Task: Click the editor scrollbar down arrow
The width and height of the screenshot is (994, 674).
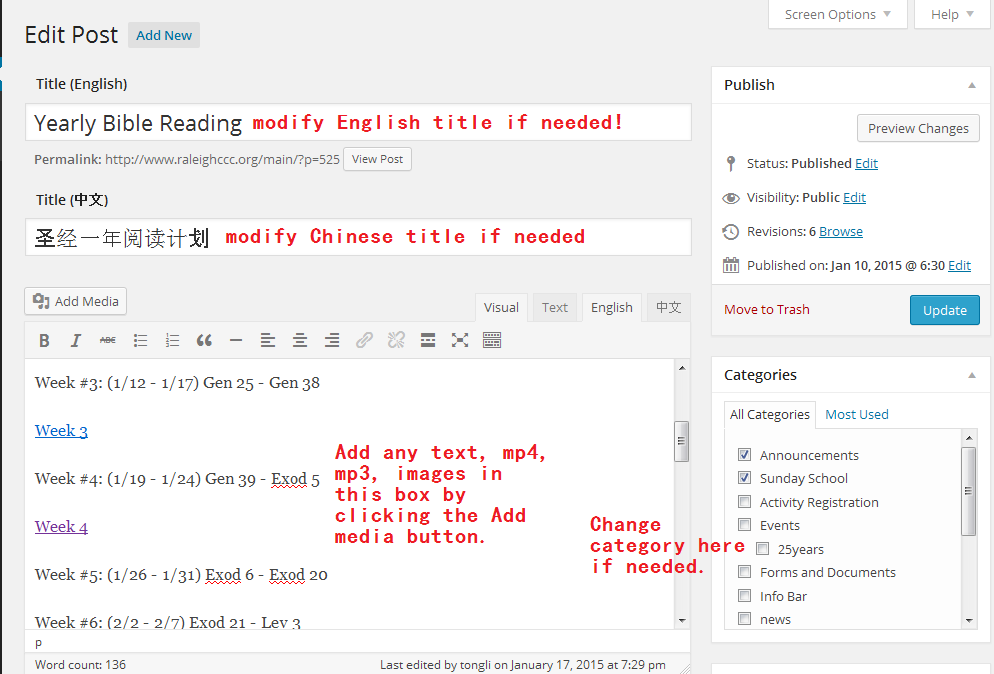Action: click(x=682, y=620)
